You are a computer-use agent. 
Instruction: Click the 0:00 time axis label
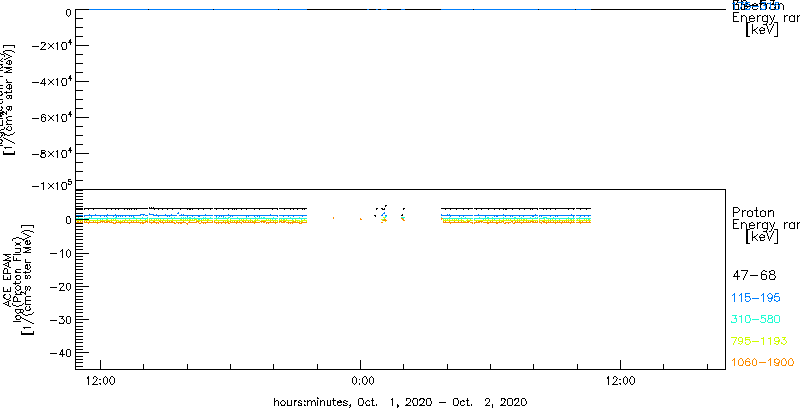(x=361, y=380)
